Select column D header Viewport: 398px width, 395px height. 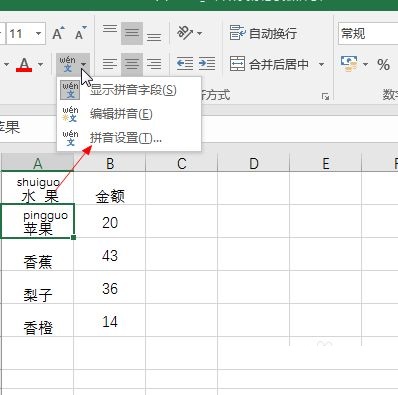254,163
